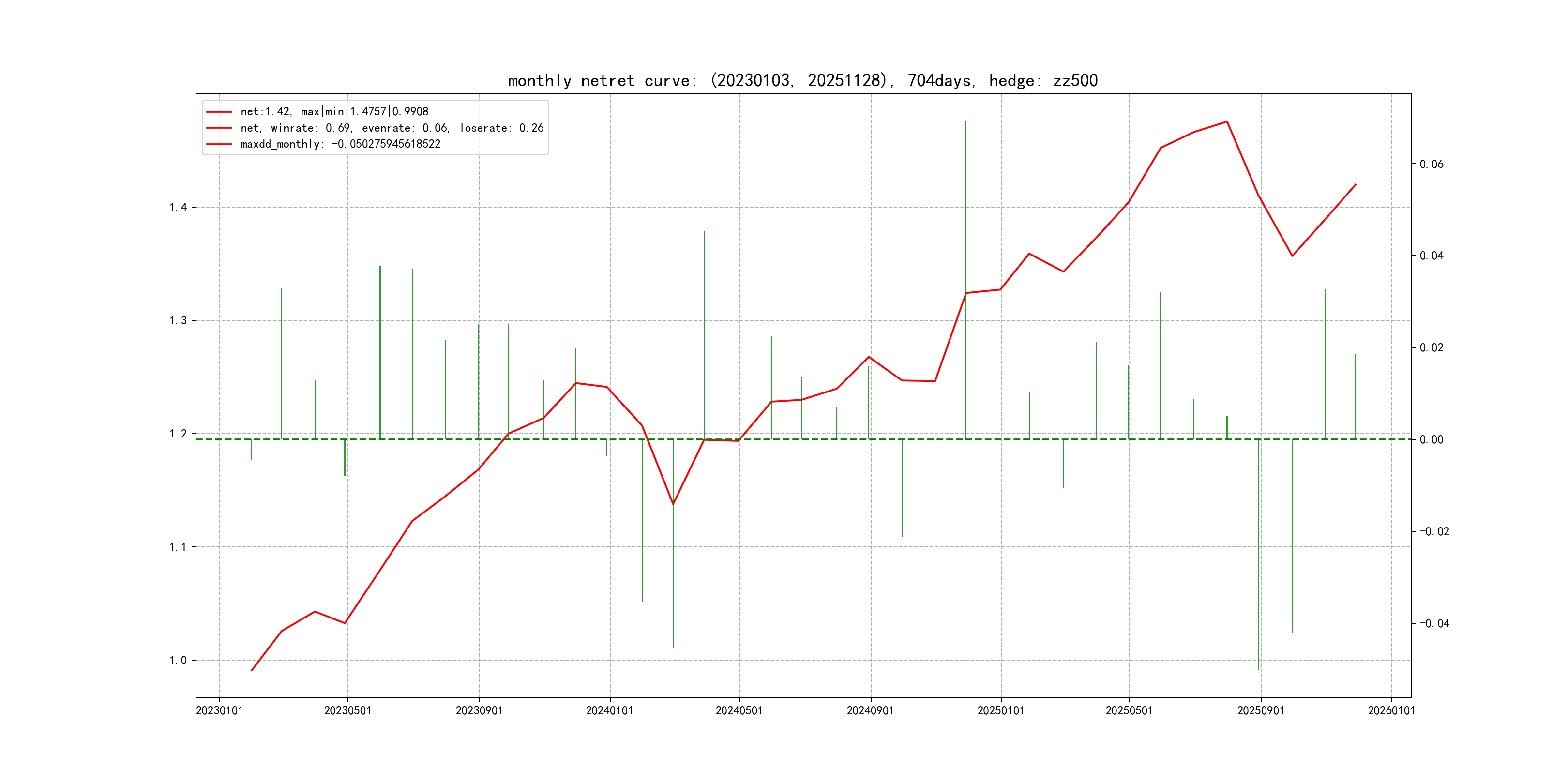Image resolution: width=1568 pixels, height=784 pixels.
Task: Click the 20230501 x-axis label
Action: point(347,711)
